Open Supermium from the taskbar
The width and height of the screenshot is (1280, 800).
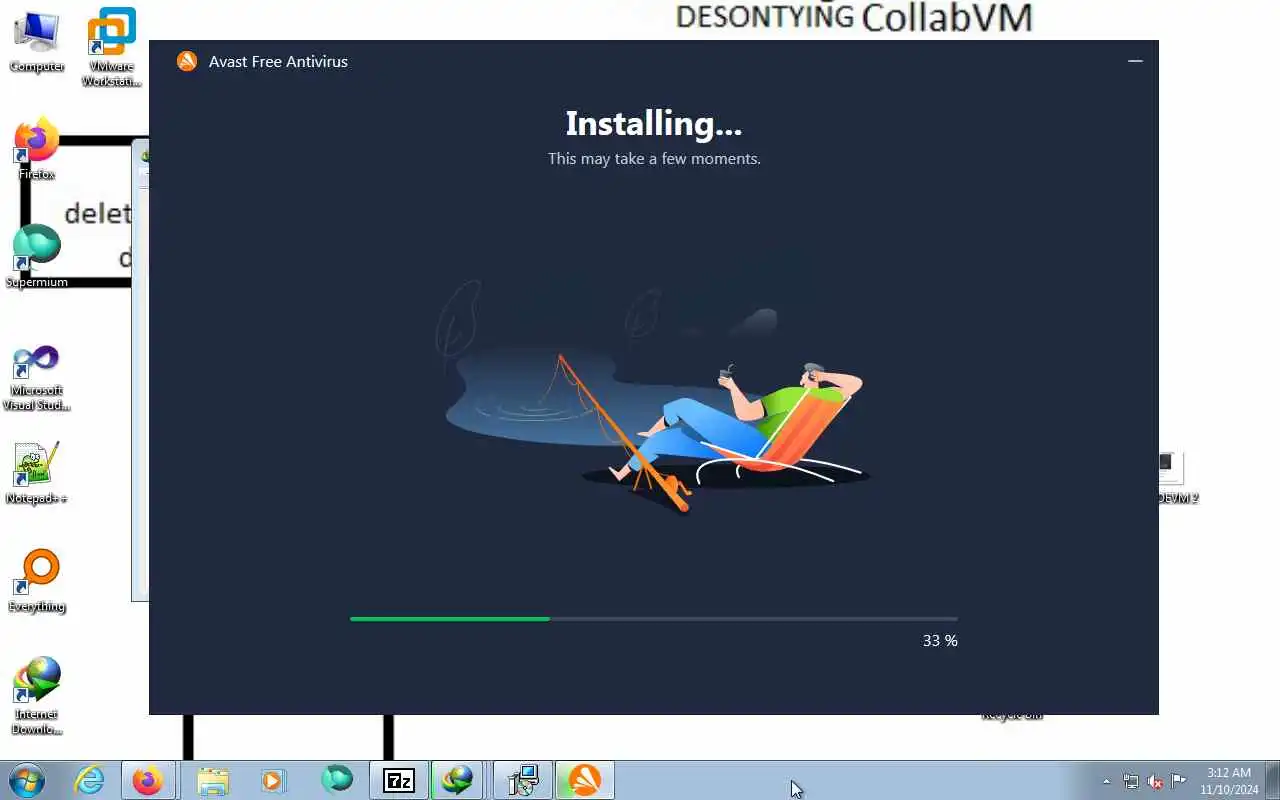(x=337, y=780)
